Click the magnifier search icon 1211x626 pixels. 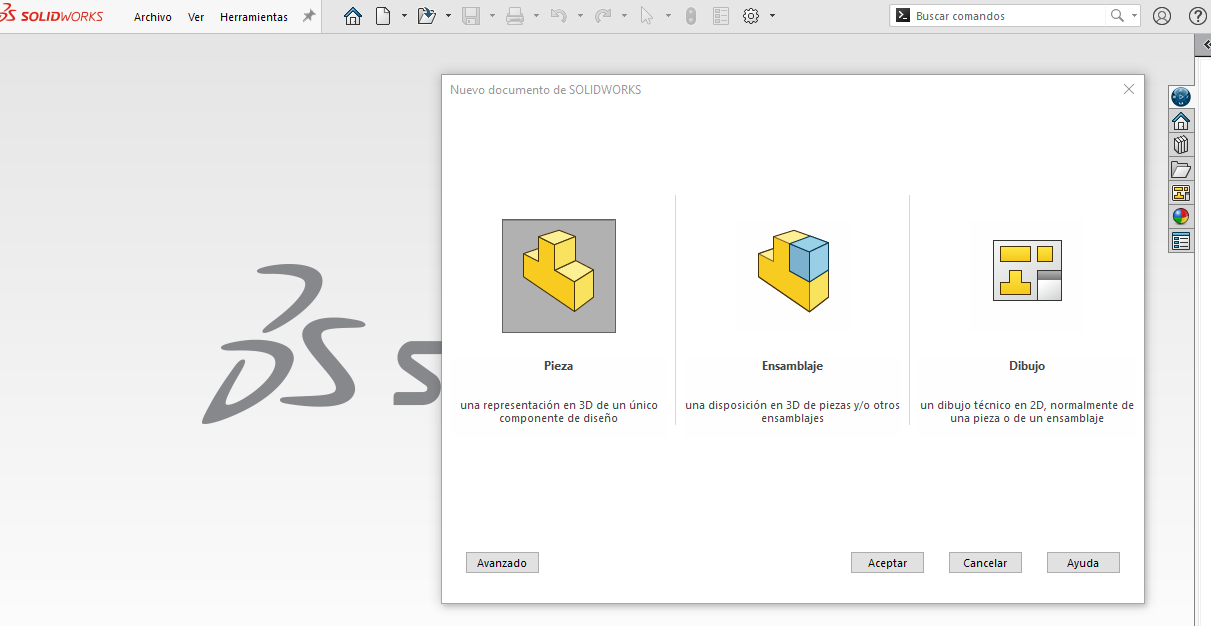coord(1118,16)
